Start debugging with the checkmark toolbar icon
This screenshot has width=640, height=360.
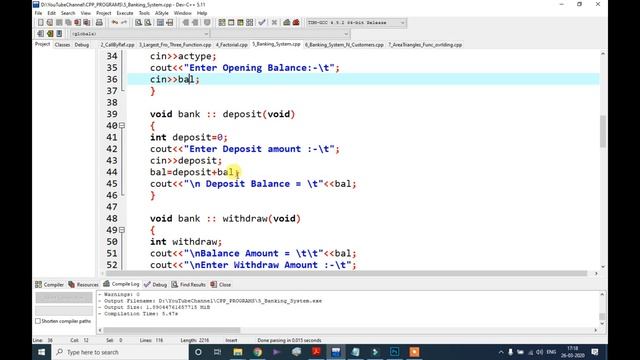262,23
